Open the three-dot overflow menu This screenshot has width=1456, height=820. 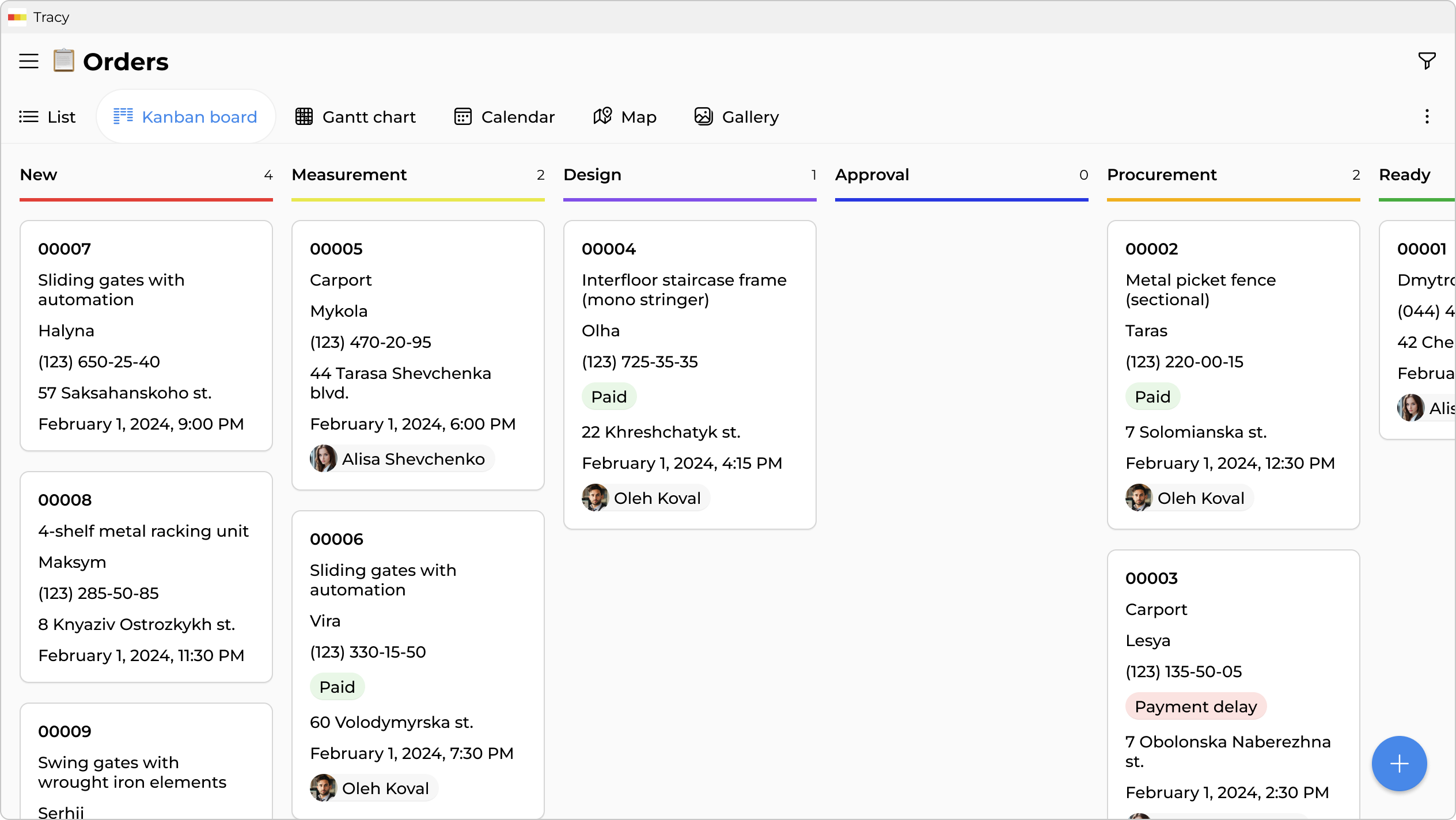(1427, 116)
